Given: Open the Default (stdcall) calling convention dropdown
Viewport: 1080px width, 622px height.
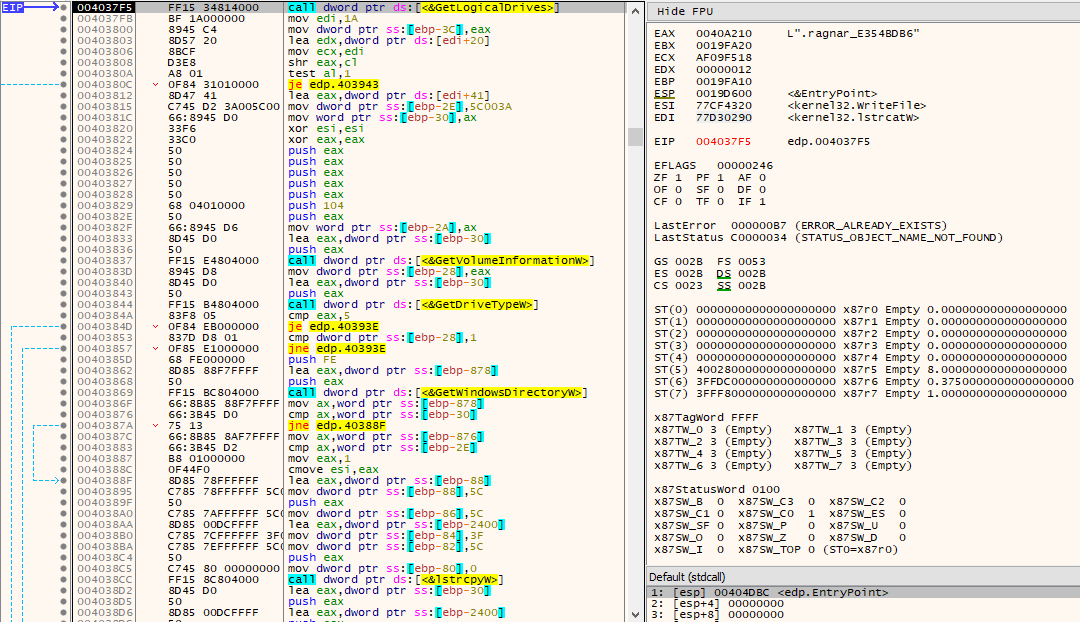Looking at the screenshot, I should click(x=864, y=577).
